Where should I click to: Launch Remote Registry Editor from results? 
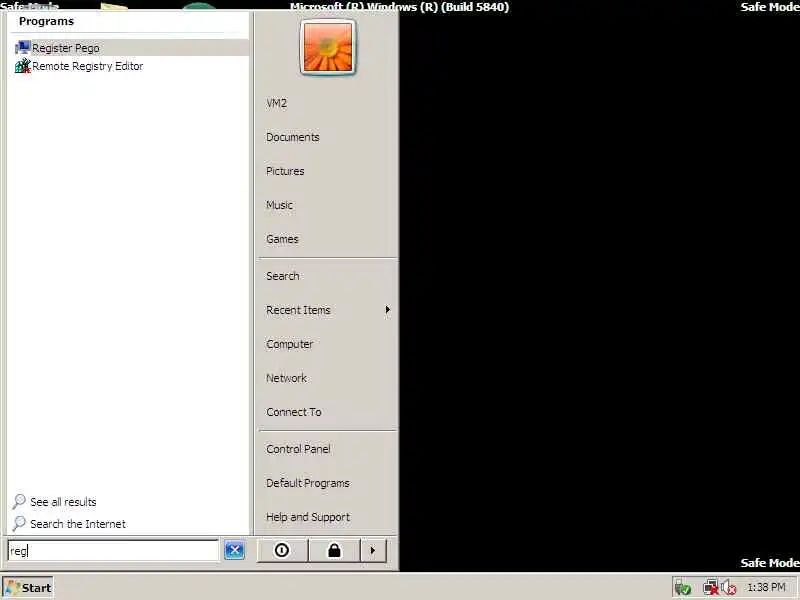coord(87,66)
